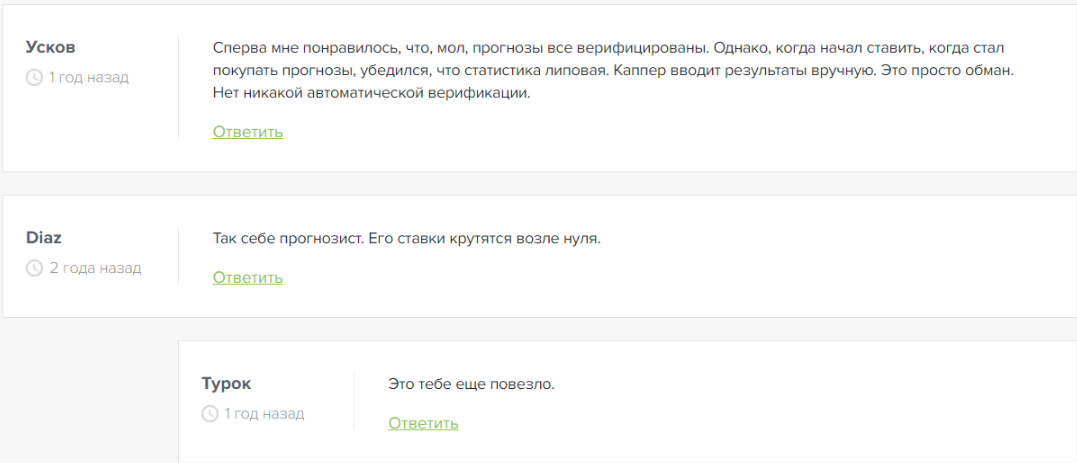Reply to Турок's nested comment

(423, 423)
